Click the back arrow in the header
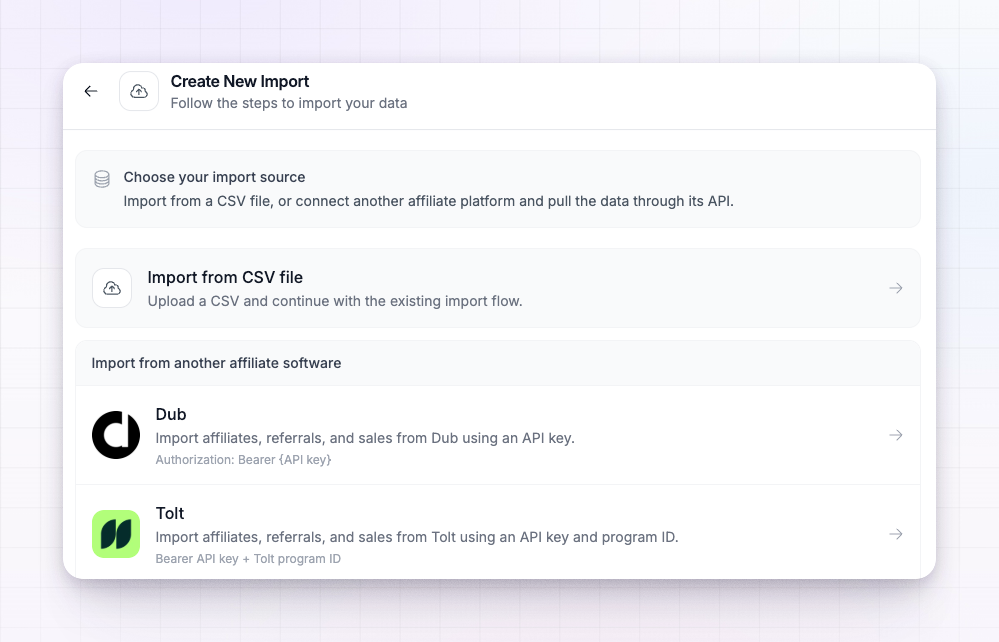 91,91
